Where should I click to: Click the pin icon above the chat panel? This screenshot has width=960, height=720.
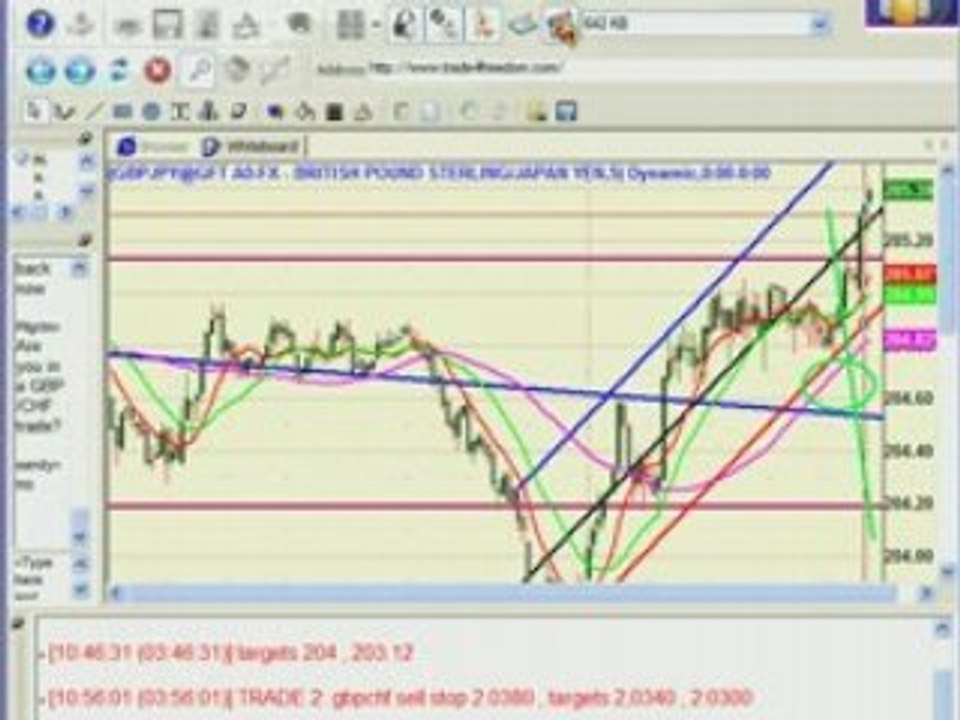pyautogui.click(x=86, y=241)
